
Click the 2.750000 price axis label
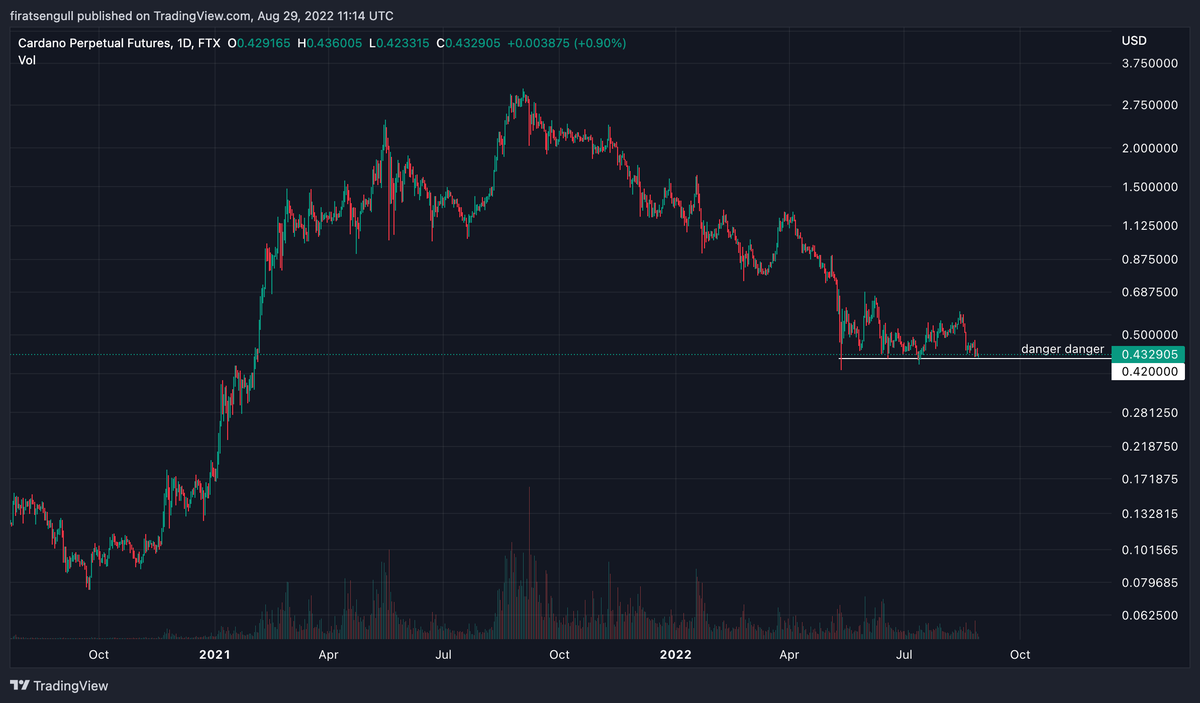(x=1150, y=105)
